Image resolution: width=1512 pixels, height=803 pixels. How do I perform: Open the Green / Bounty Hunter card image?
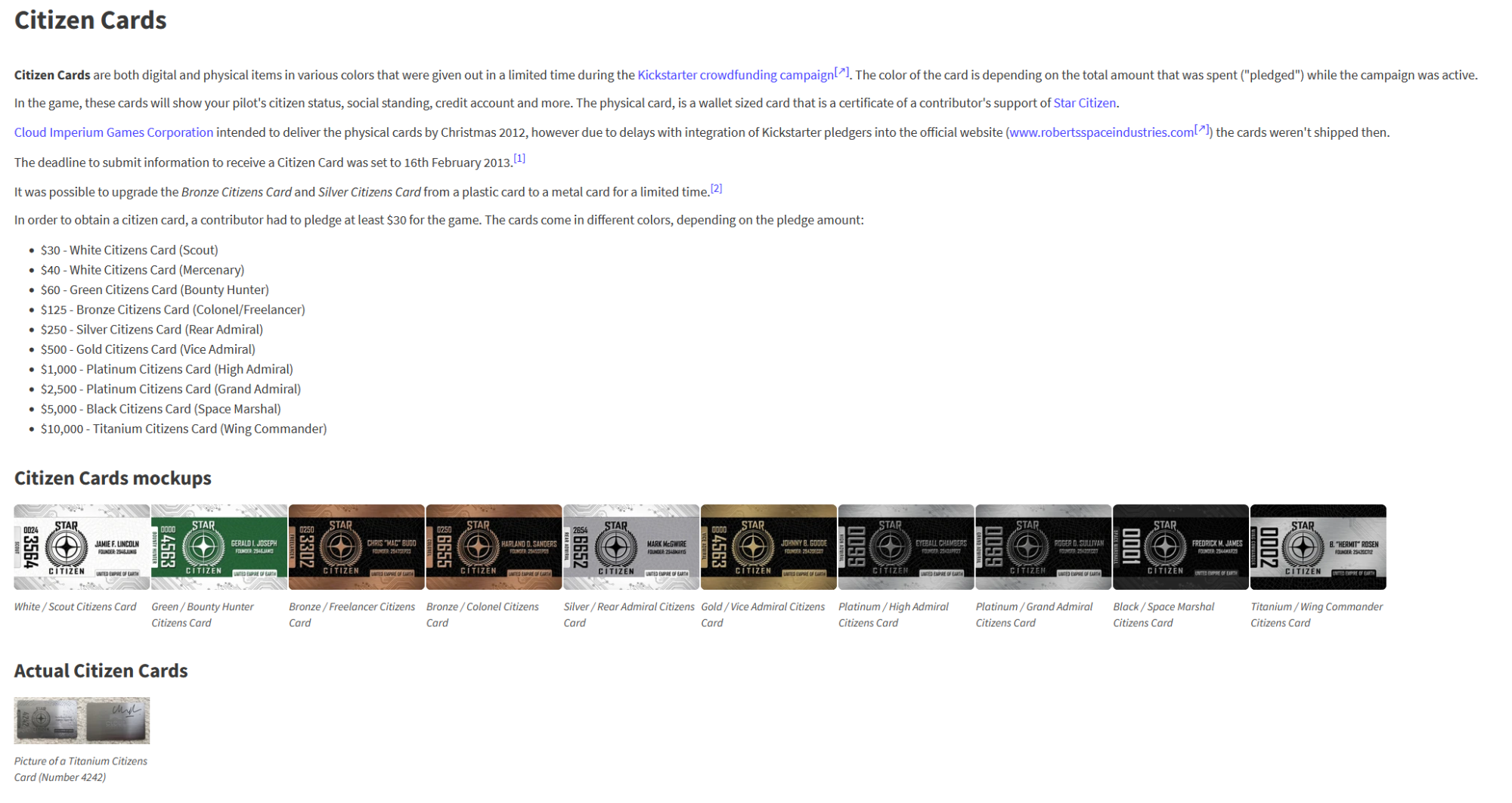pos(219,547)
